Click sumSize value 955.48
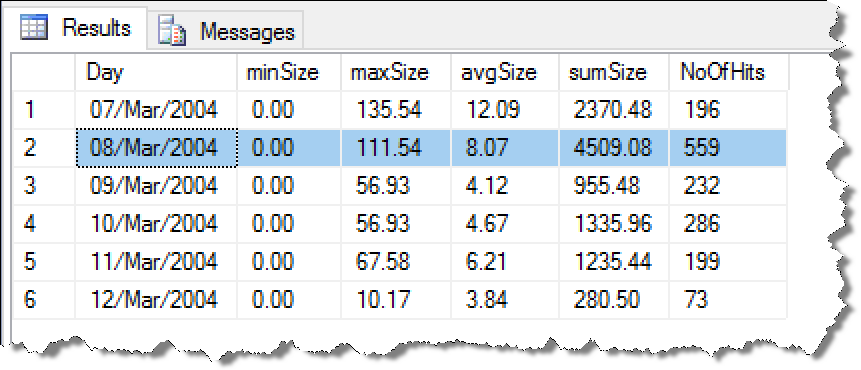Screen dimensions: 861x370 pyautogui.click(x=614, y=186)
